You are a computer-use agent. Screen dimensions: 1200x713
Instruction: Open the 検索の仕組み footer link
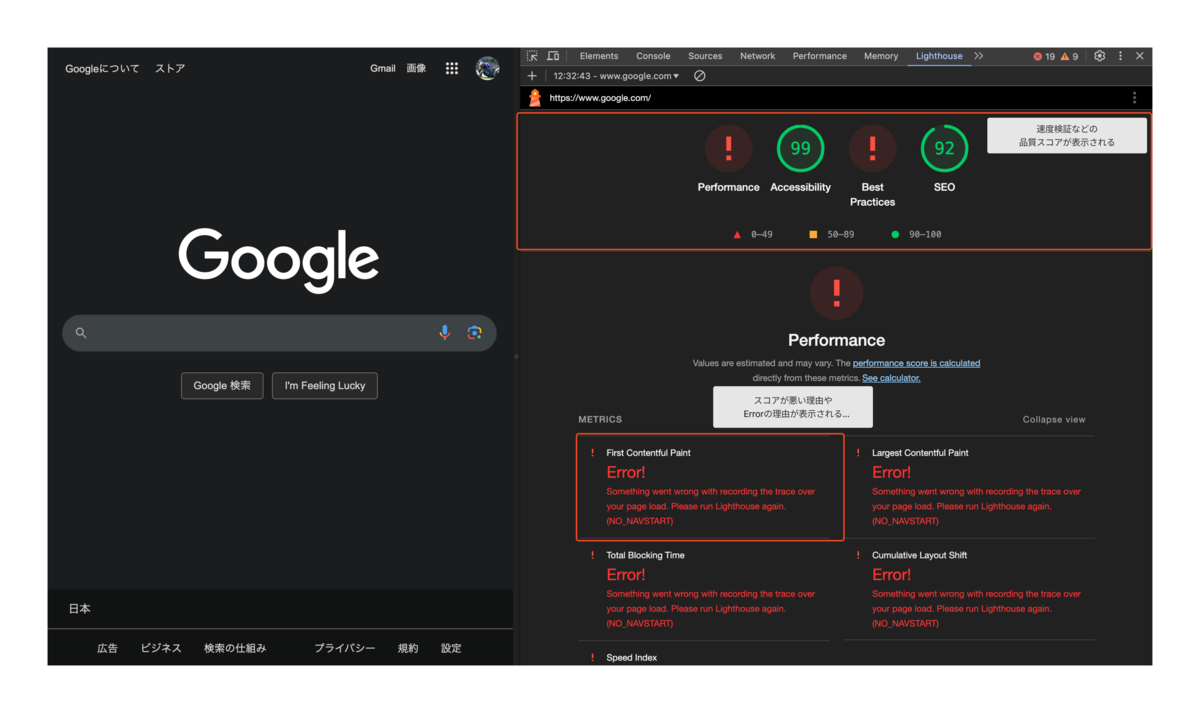tap(235, 648)
